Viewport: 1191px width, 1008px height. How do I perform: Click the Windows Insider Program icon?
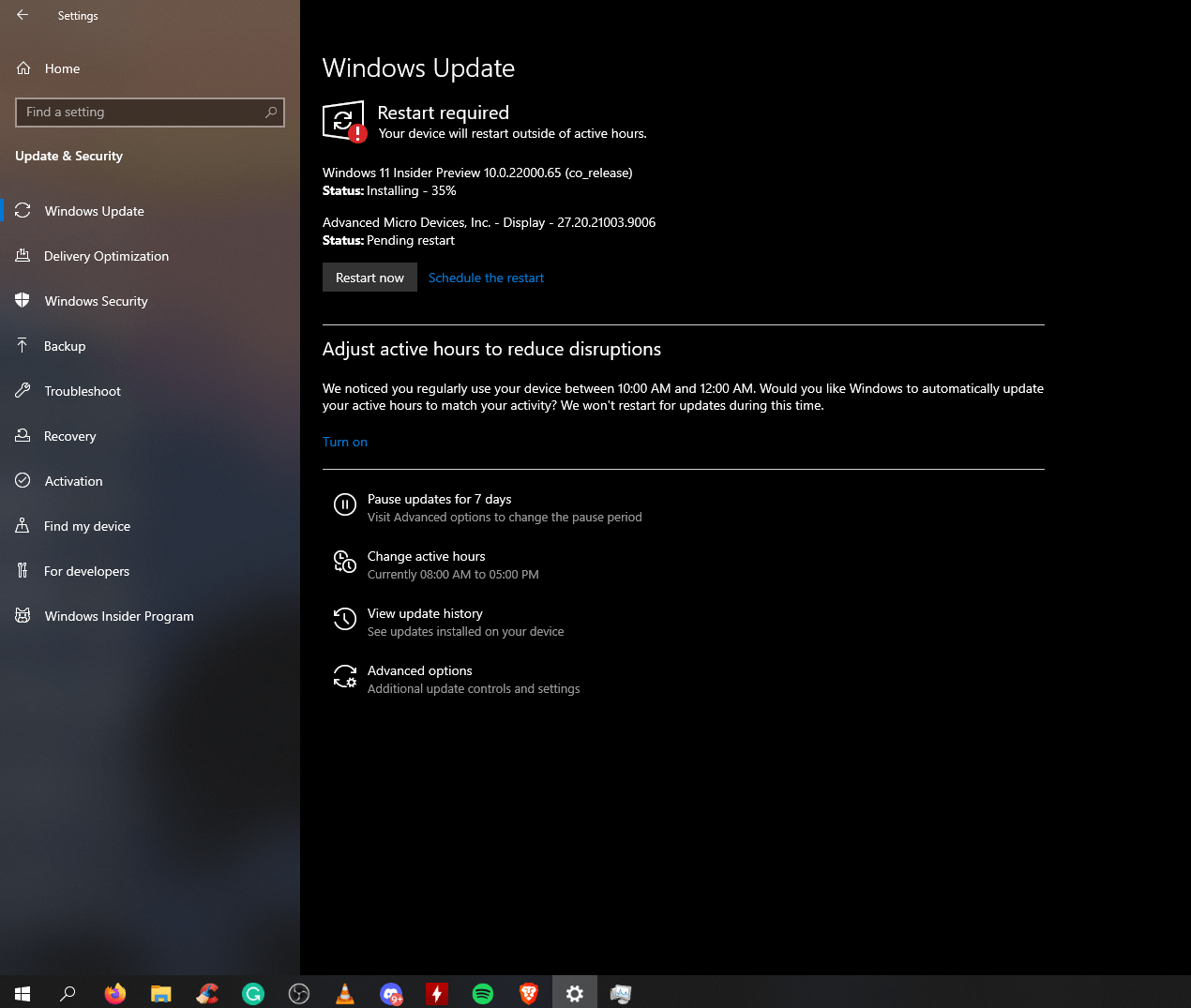point(23,616)
